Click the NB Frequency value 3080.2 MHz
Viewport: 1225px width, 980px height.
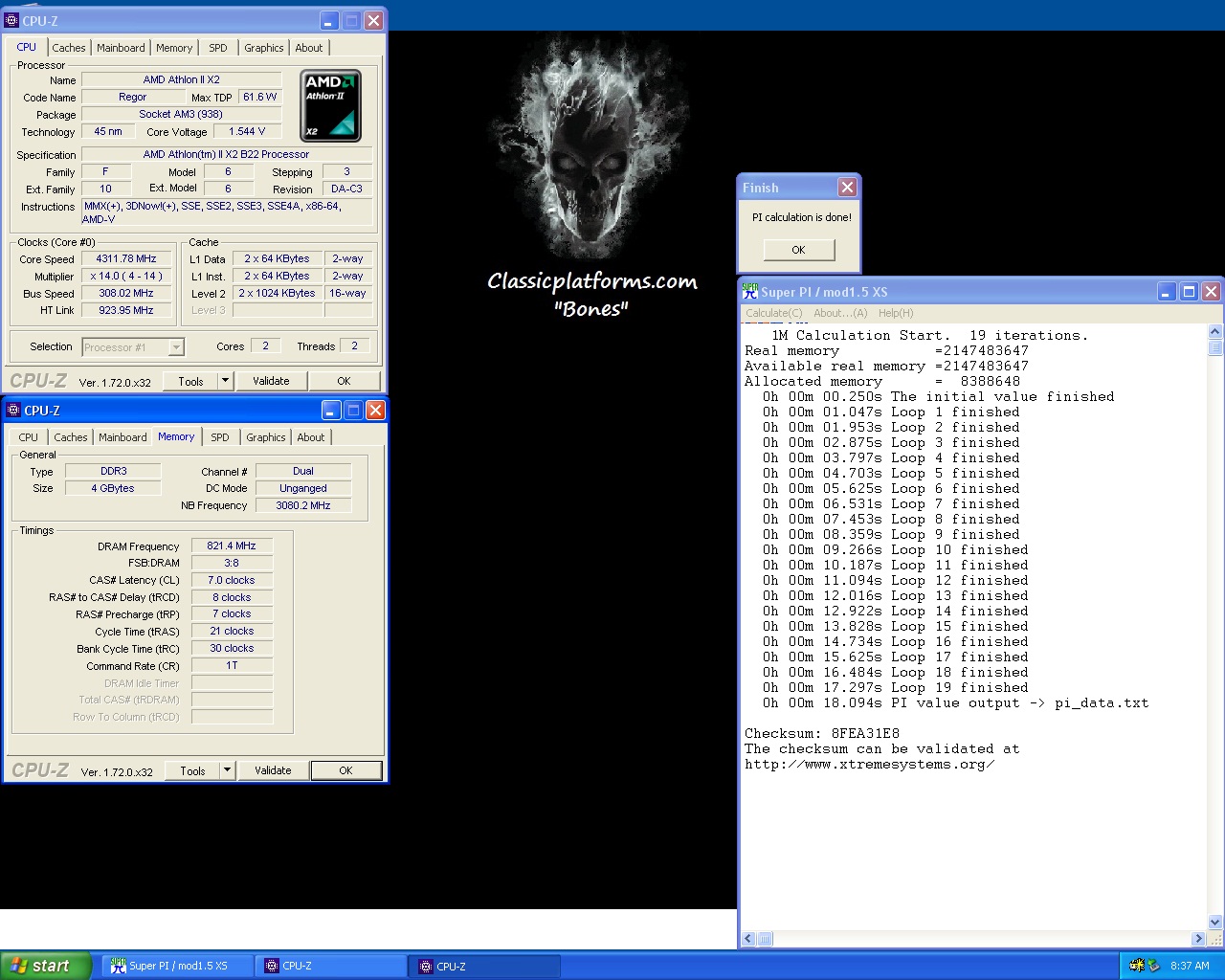pyautogui.click(x=303, y=505)
